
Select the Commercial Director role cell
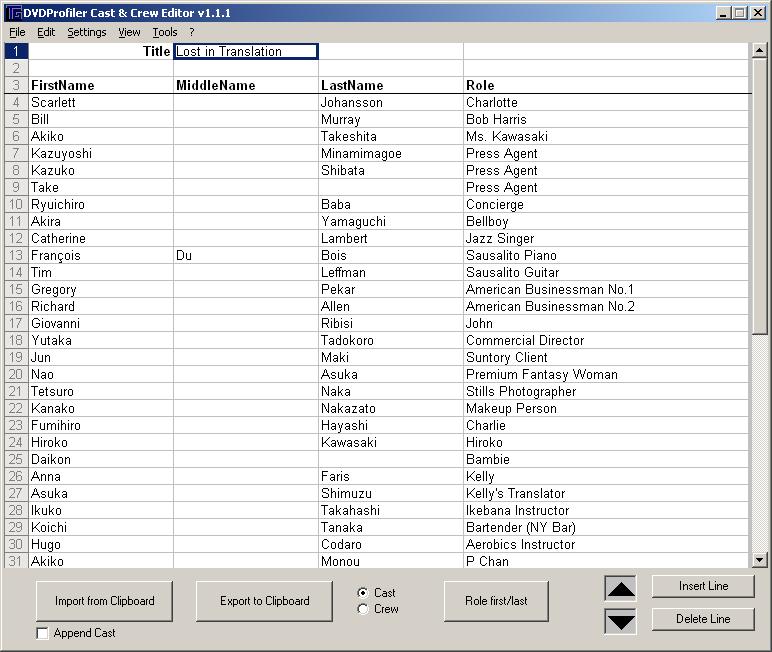tap(606, 340)
